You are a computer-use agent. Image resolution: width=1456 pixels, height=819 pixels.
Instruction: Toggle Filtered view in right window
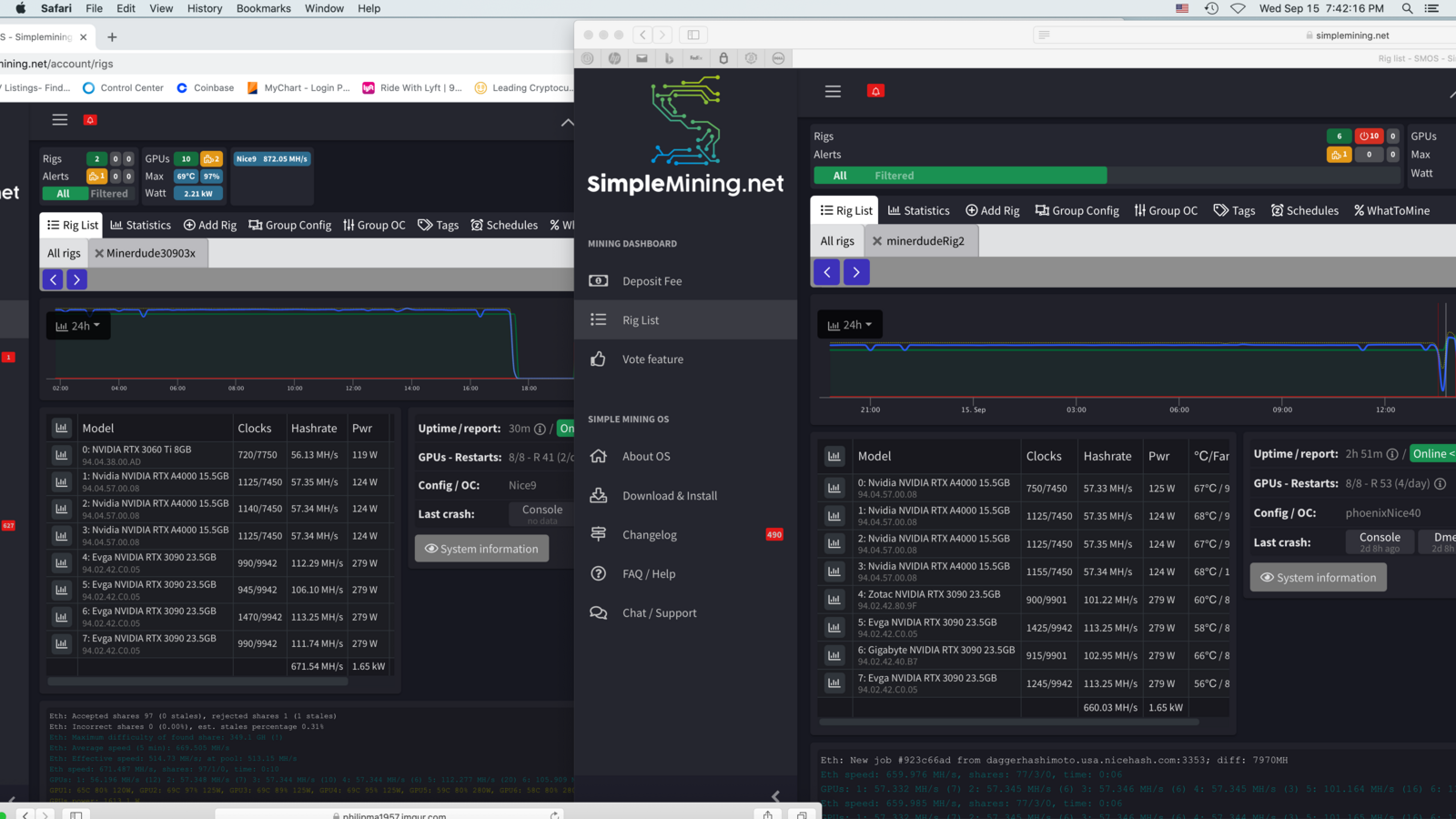click(x=895, y=176)
